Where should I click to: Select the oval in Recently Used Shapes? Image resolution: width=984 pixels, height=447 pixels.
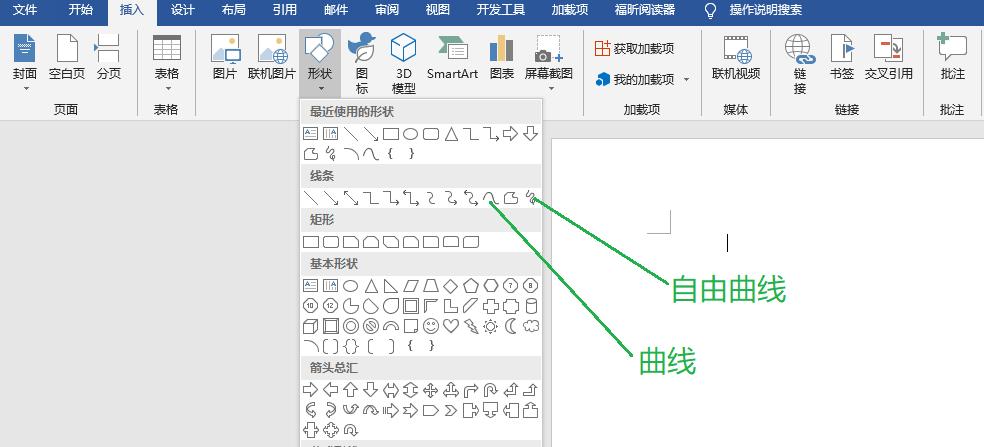410,134
